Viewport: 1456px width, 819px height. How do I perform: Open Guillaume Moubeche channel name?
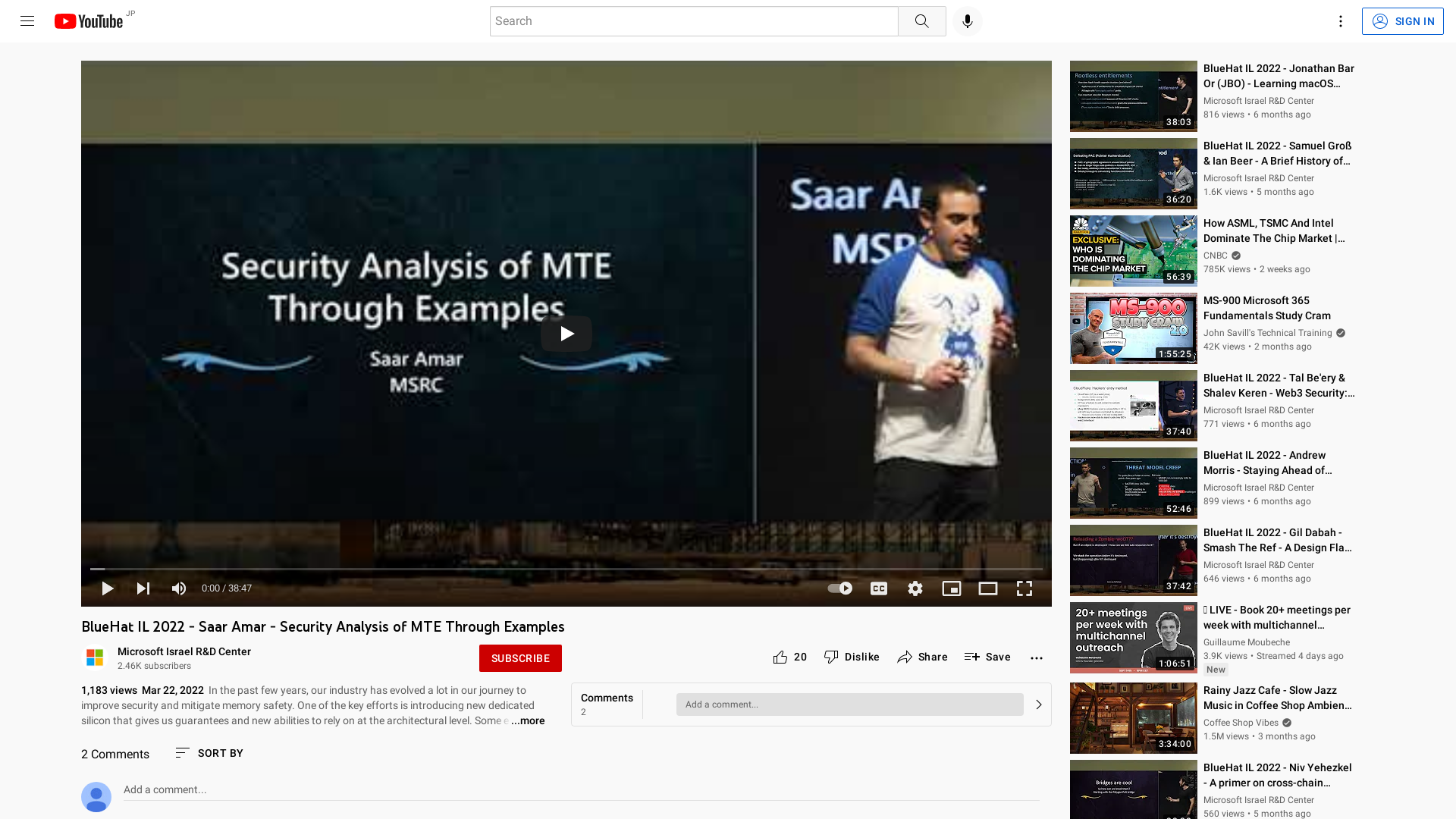pos(1246,642)
